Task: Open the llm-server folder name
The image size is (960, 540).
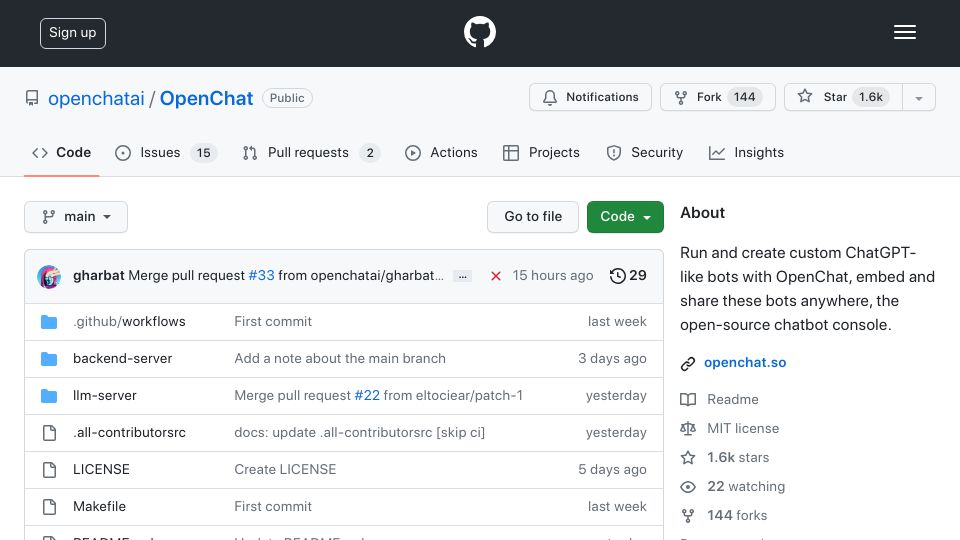Action: pos(105,396)
